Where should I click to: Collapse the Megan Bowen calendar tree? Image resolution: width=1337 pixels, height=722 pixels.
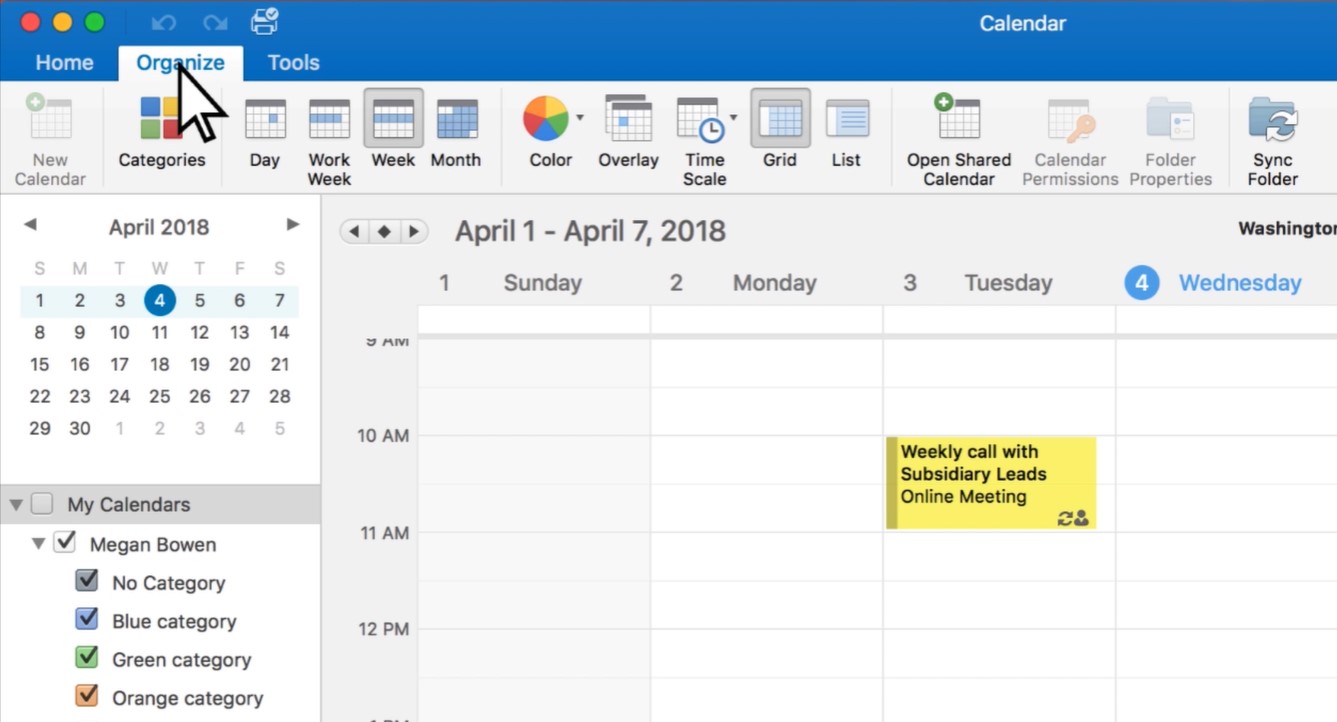click(x=38, y=543)
